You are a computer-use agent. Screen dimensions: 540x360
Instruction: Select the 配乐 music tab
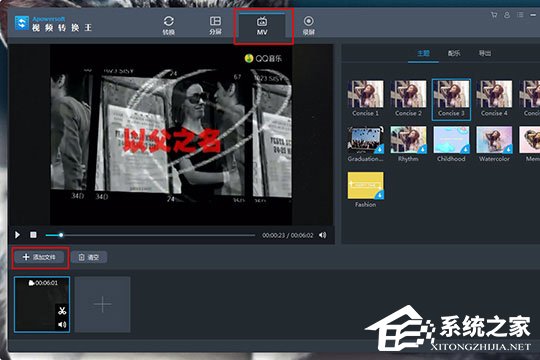pyautogui.click(x=454, y=53)
